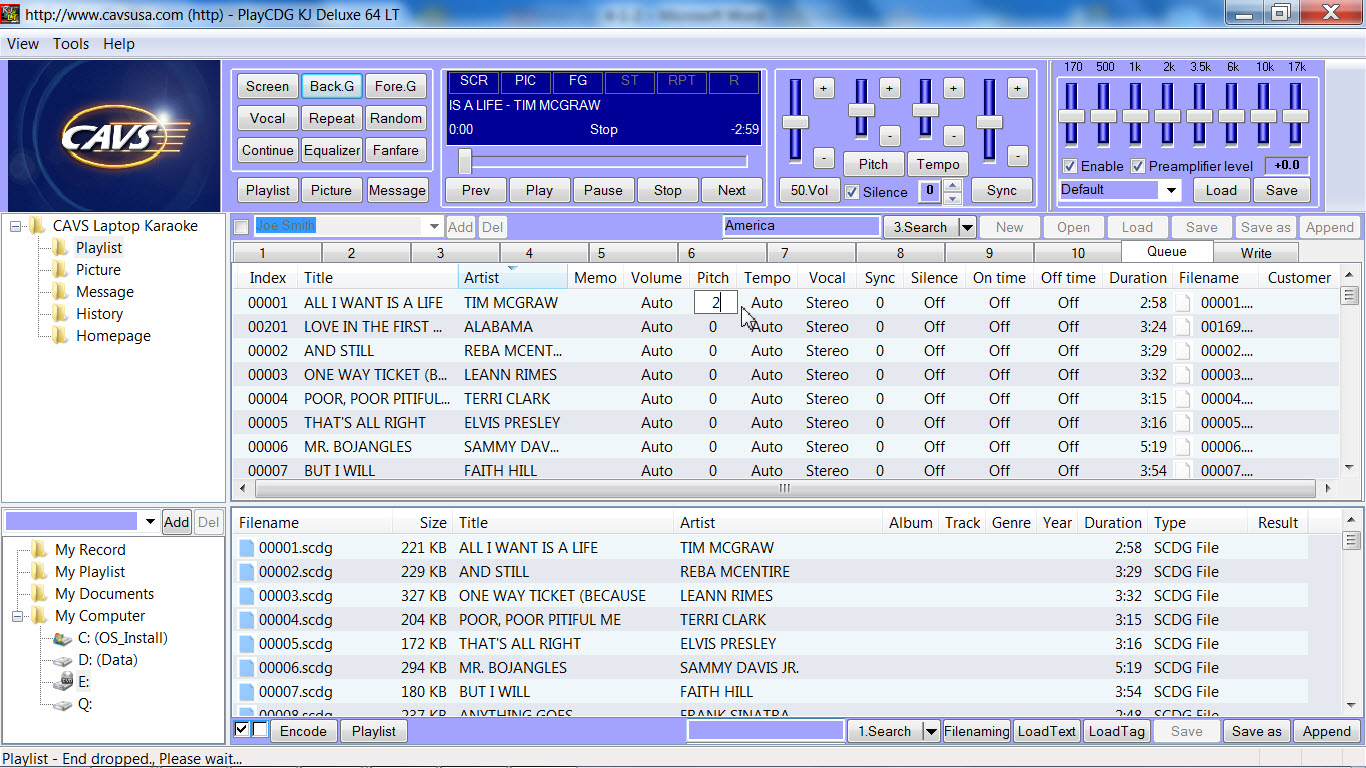Select the Message folder in the CAVS tree
1366x768 pixels.
(104, 292)
